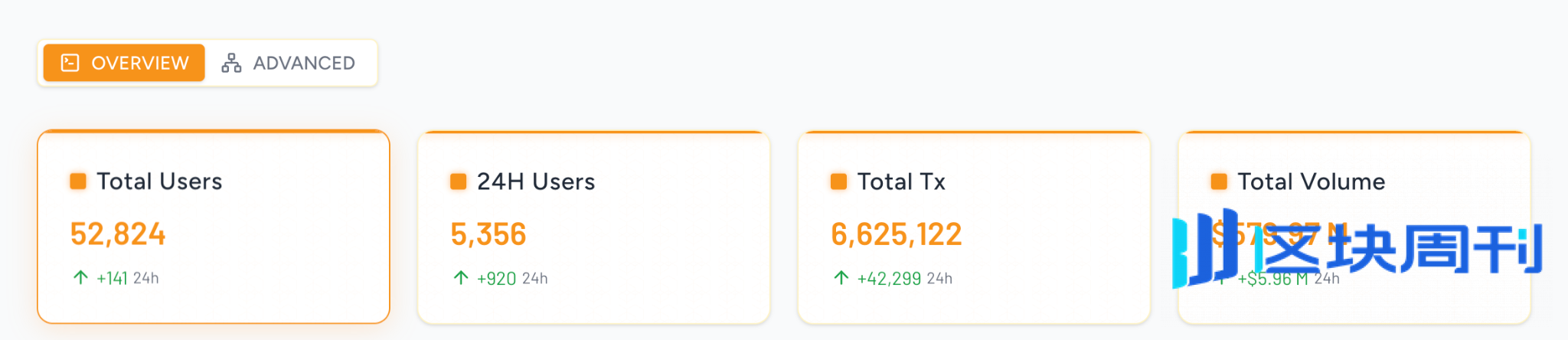Click the orange square beside 24H Users
The width and height of the screenshot is (1568, 340).
[x=458, y=181]
